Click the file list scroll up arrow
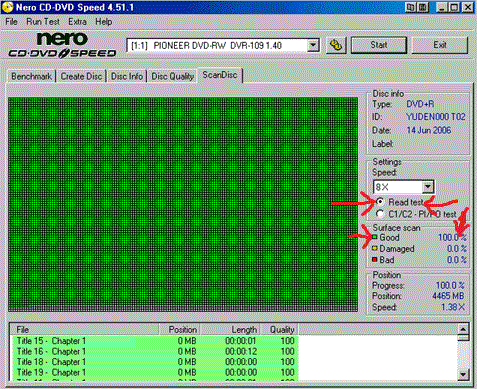The image size is (477, 389). pyautogui.click(x=463, y=329)
